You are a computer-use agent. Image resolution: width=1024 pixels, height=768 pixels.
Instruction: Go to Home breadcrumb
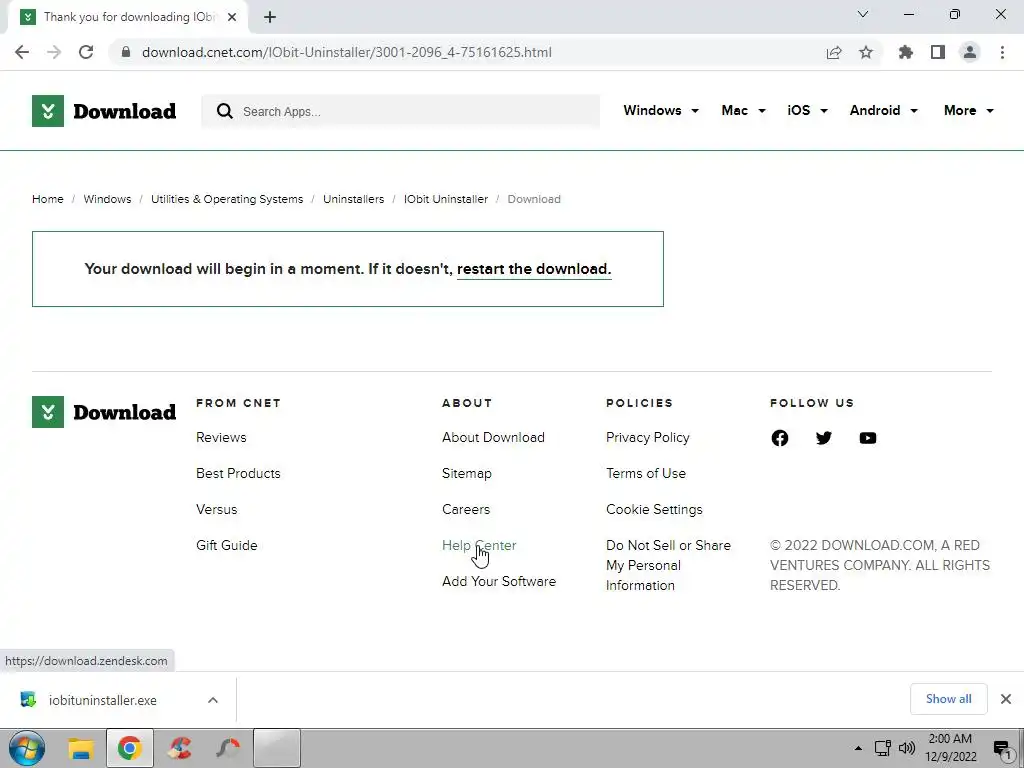click(48, 199)
